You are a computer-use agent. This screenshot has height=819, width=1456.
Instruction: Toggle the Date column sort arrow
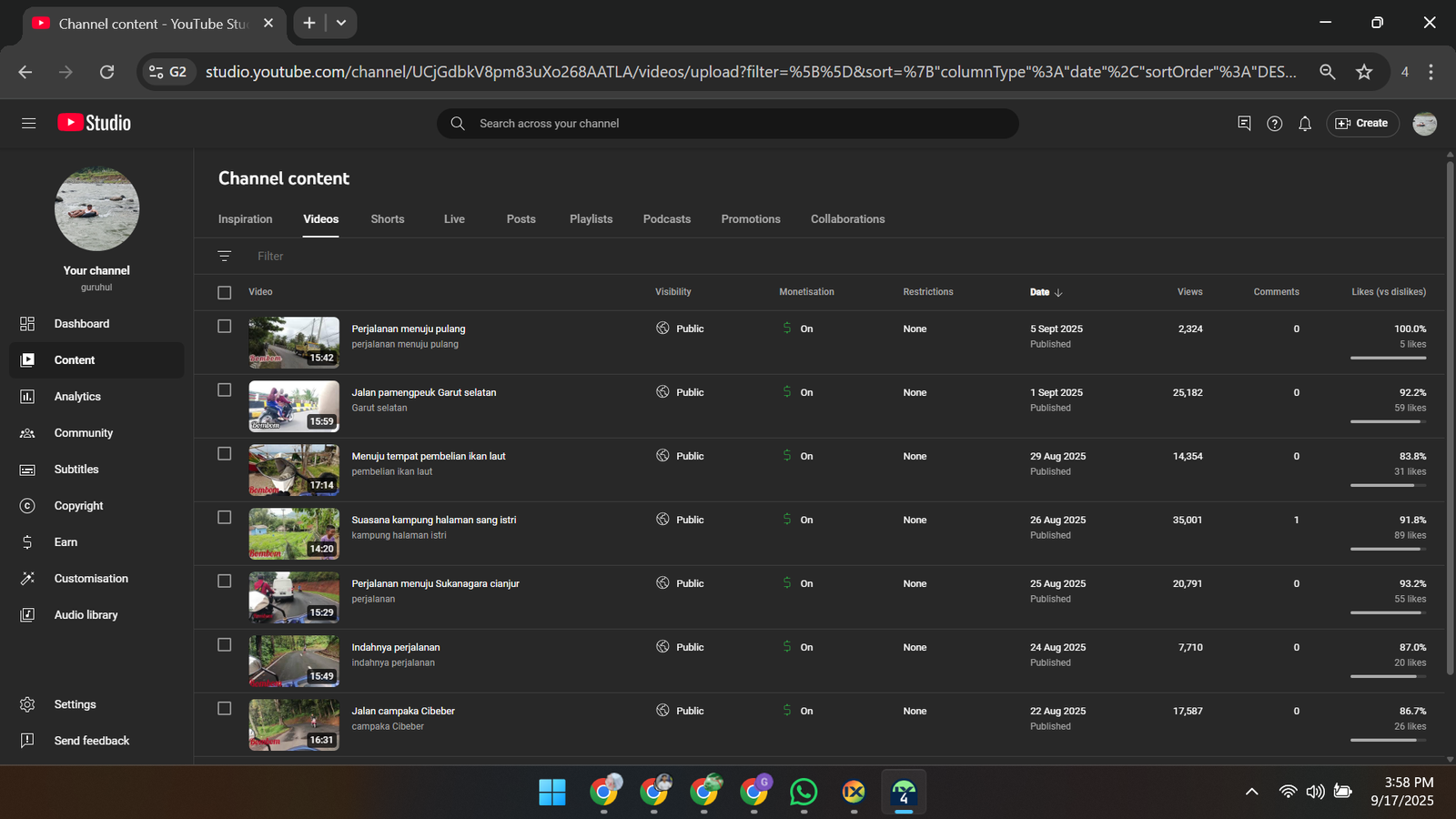[1058, 293]
